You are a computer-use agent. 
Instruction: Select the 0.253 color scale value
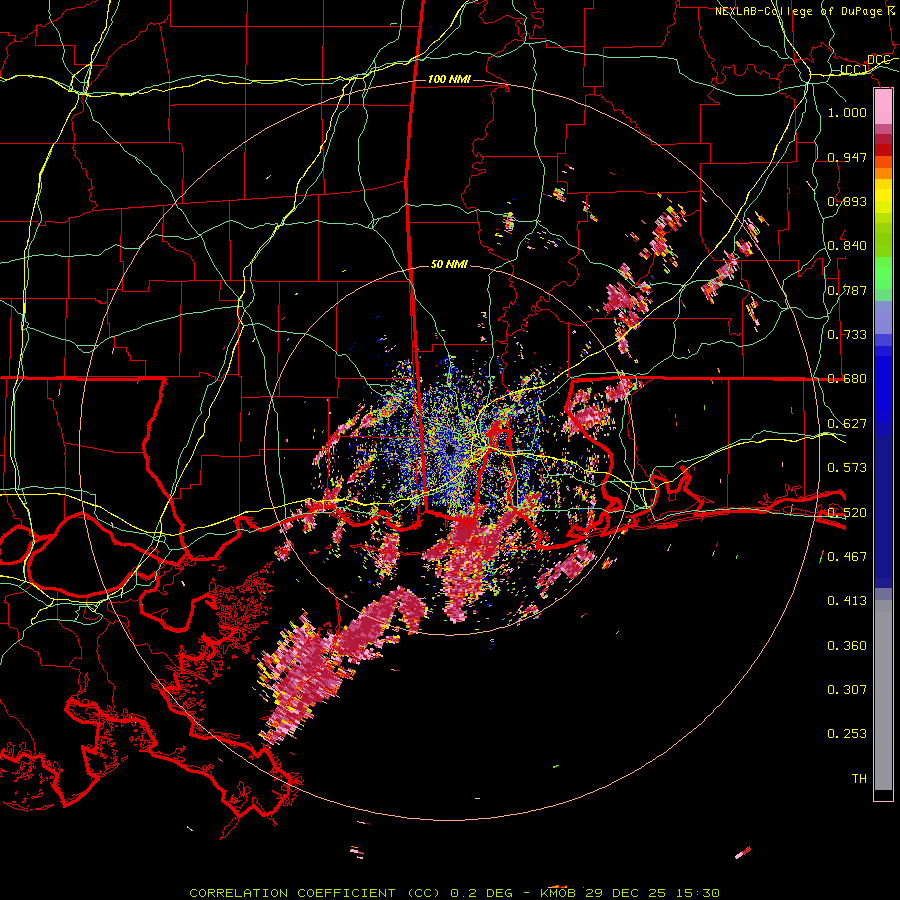pyautogui.click(x=847, y=734)
